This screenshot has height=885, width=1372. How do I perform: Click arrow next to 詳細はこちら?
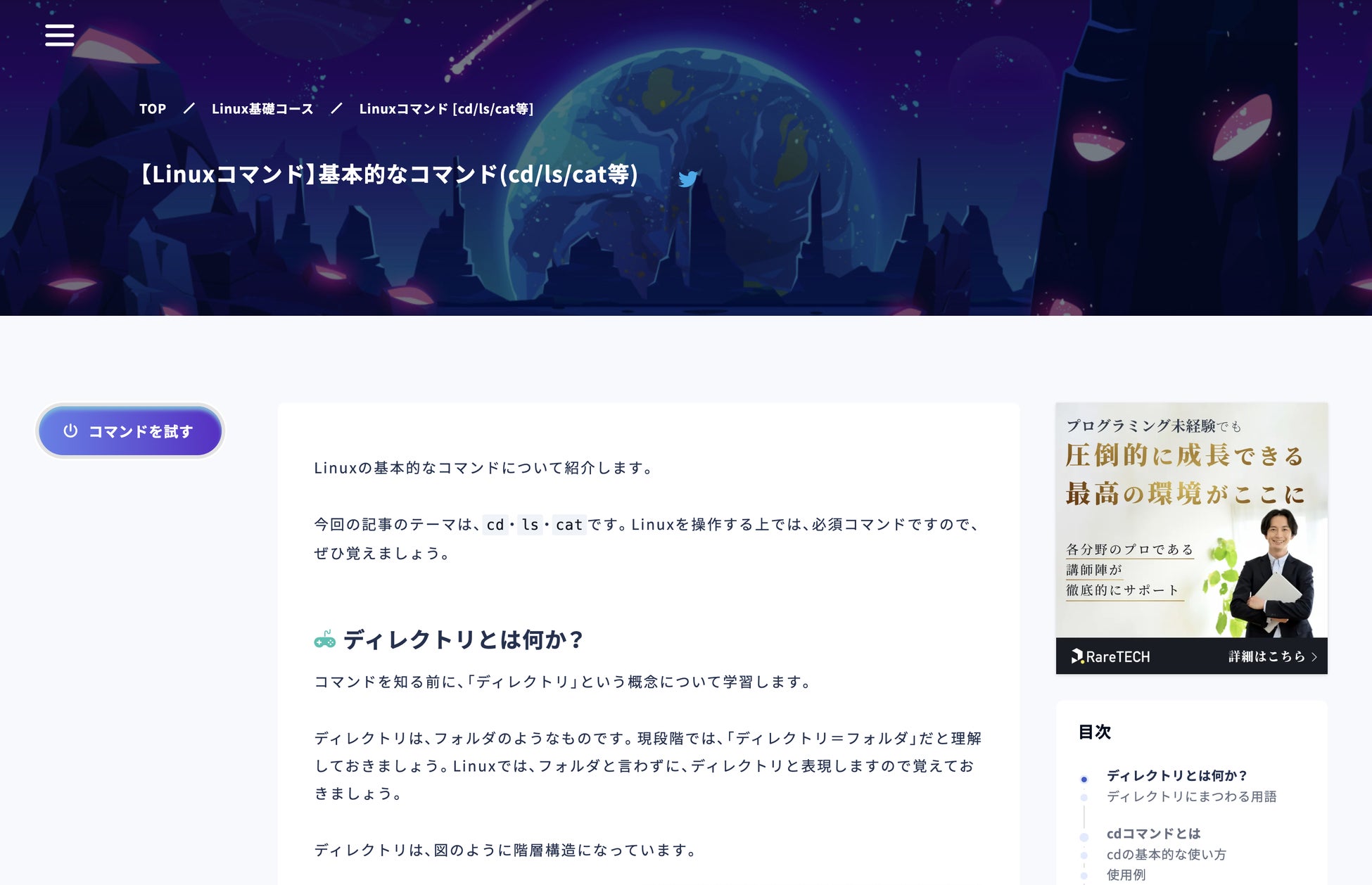pos(1314,656)
